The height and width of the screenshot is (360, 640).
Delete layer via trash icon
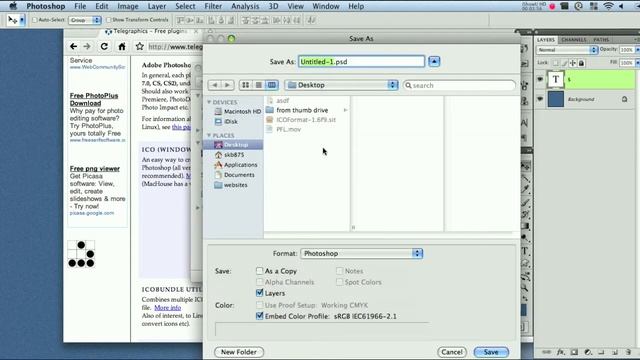[x=628, y=352]
